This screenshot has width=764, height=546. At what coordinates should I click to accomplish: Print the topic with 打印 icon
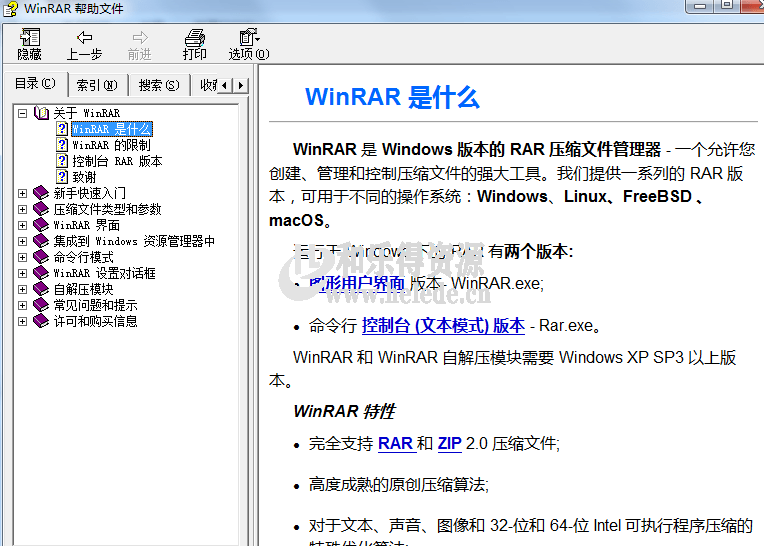pos(195,38)
